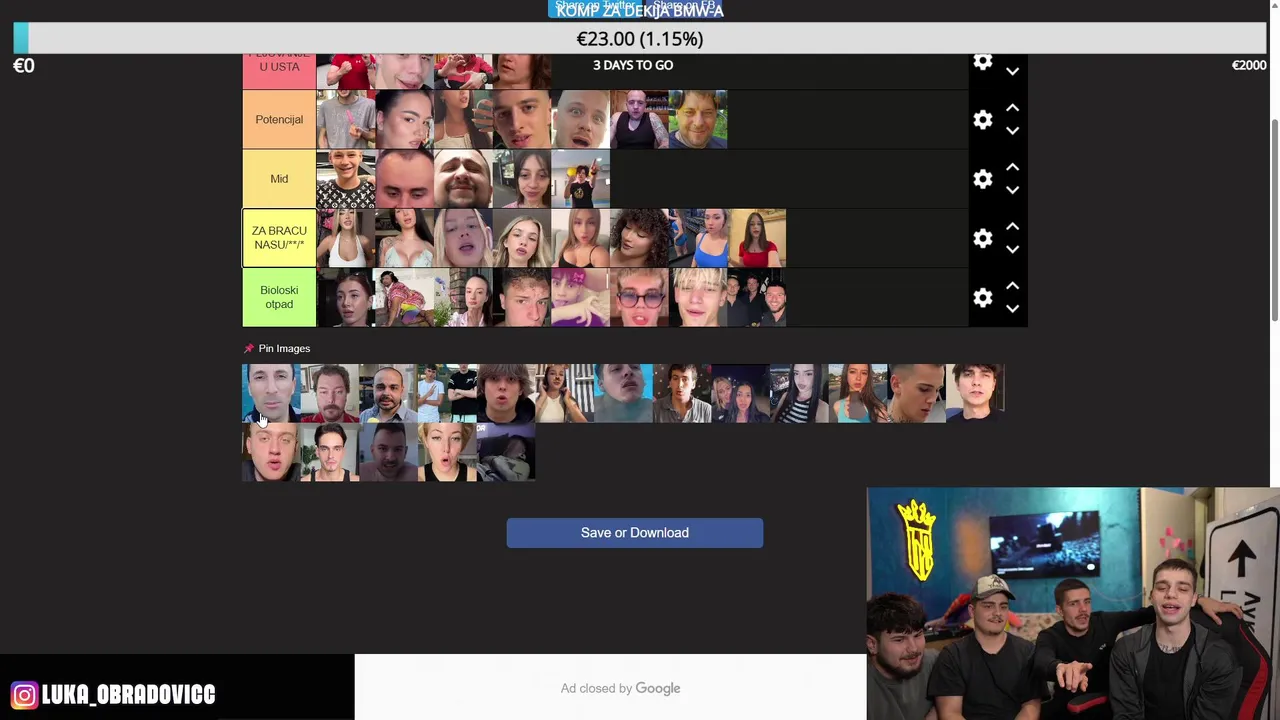Click the Ad closed by Google notice
1280x720 pixels.
click(x=620, y=688)
